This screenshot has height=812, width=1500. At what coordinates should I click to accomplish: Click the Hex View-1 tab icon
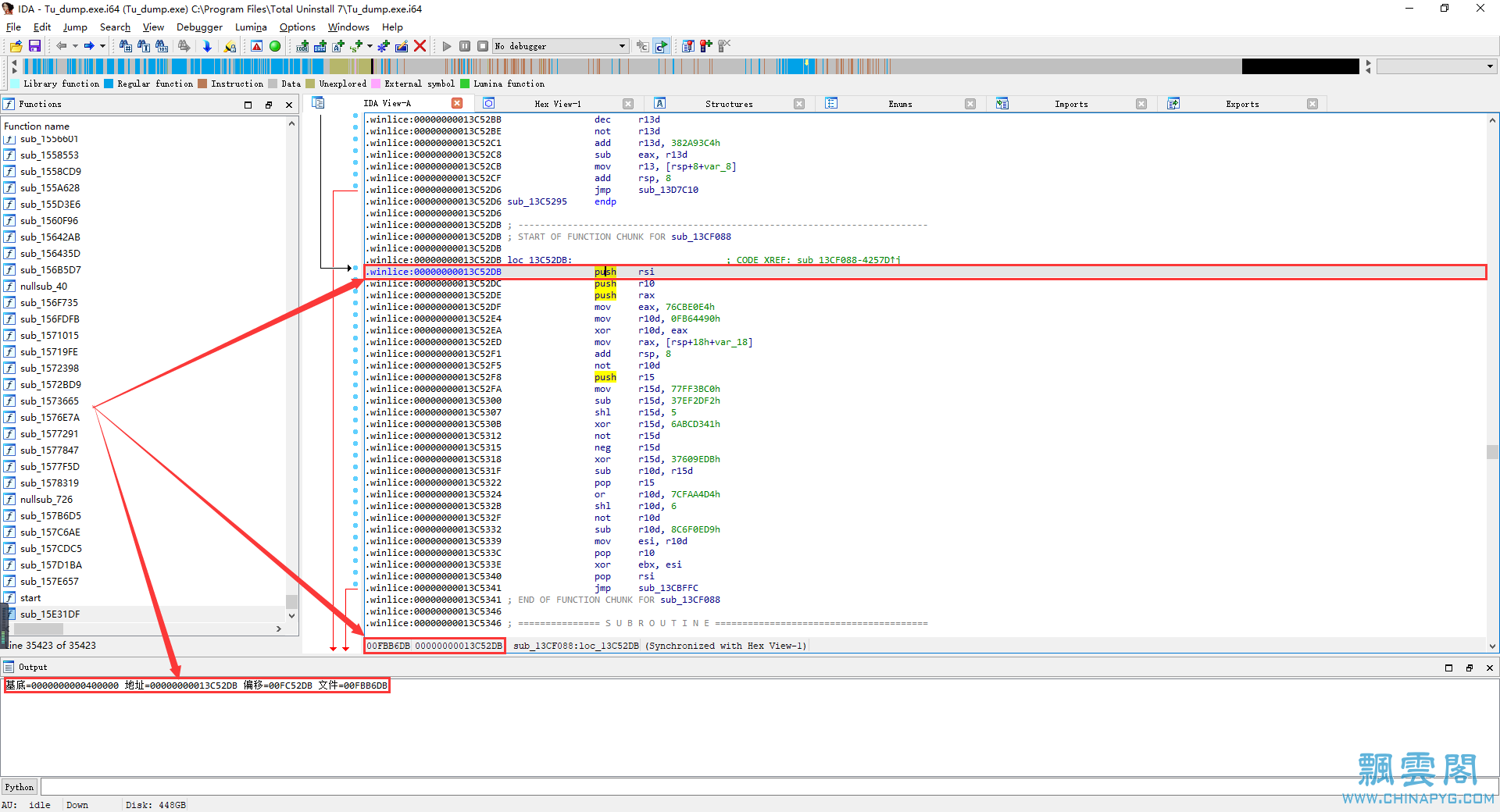pyautogui.click(x=489, y=103)
